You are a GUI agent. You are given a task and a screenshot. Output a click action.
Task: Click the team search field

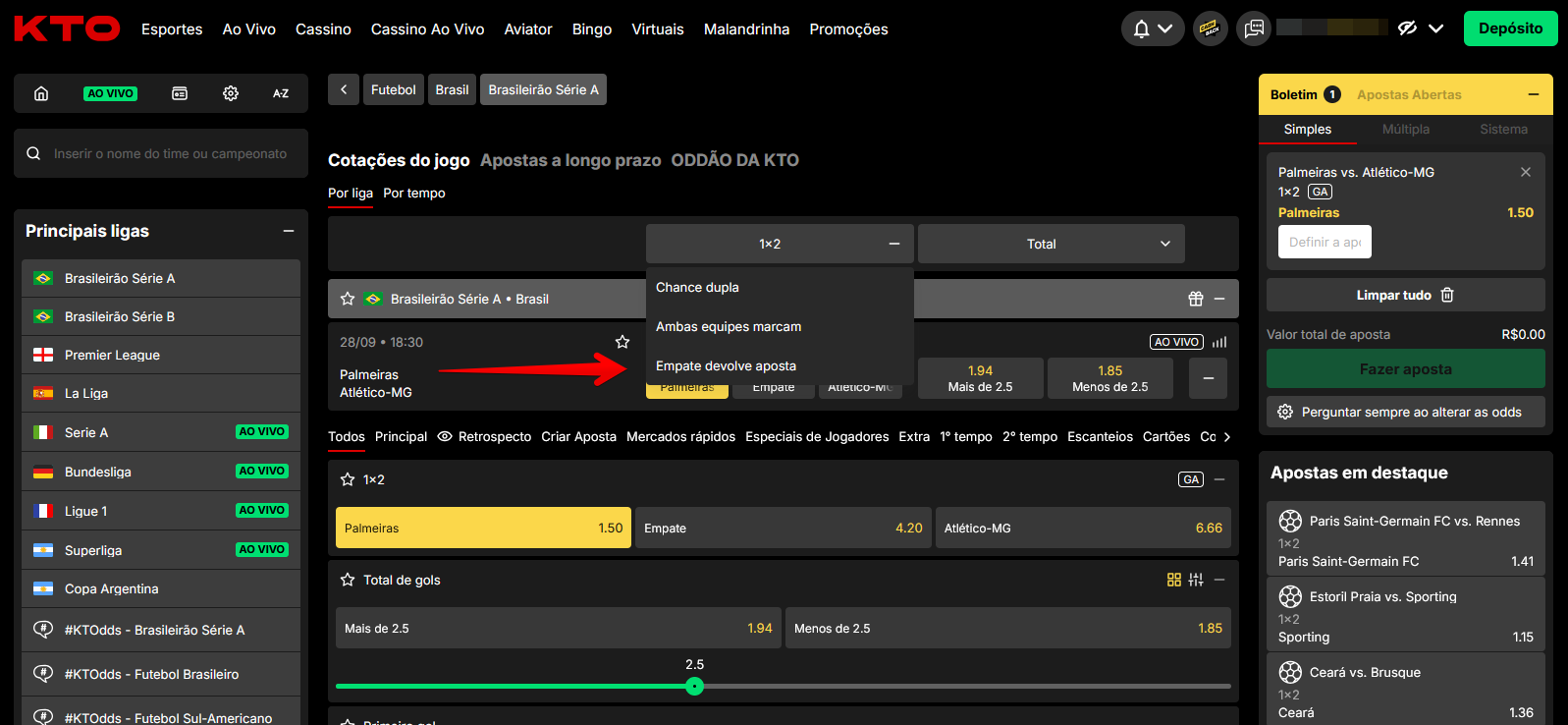tap(161, 153)
